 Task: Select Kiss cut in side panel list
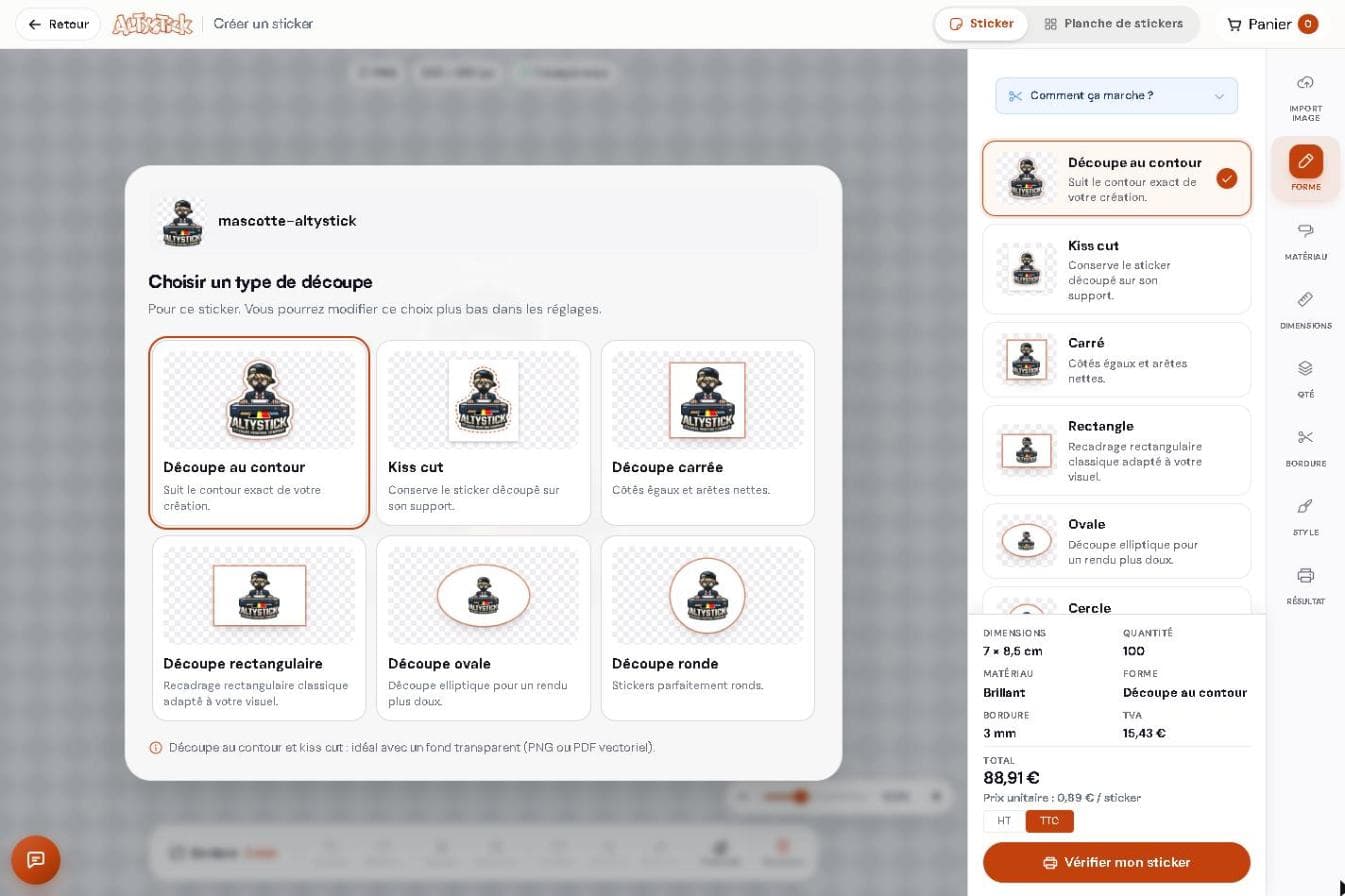1116,269
